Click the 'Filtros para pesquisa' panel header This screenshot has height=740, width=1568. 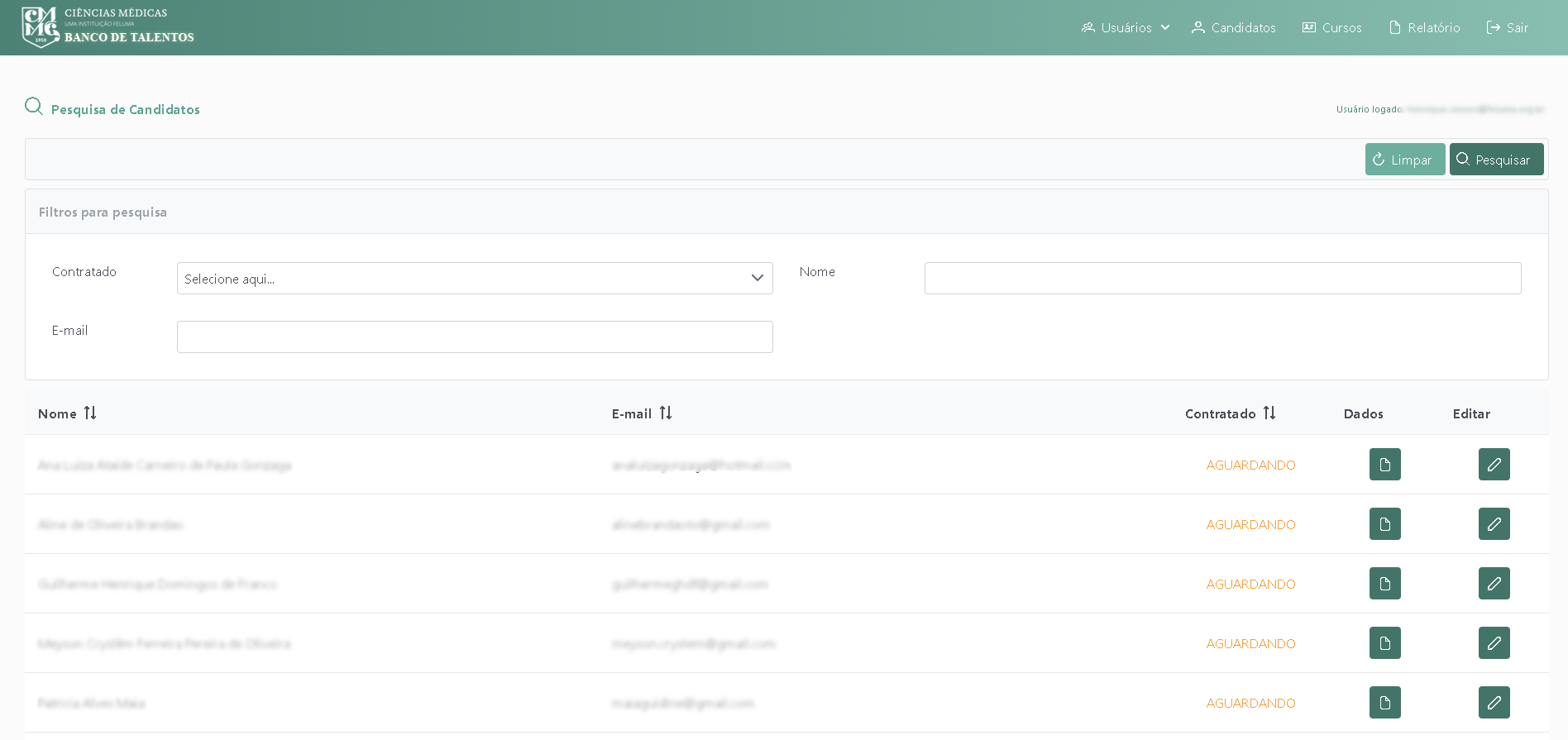tap(786, 212)
